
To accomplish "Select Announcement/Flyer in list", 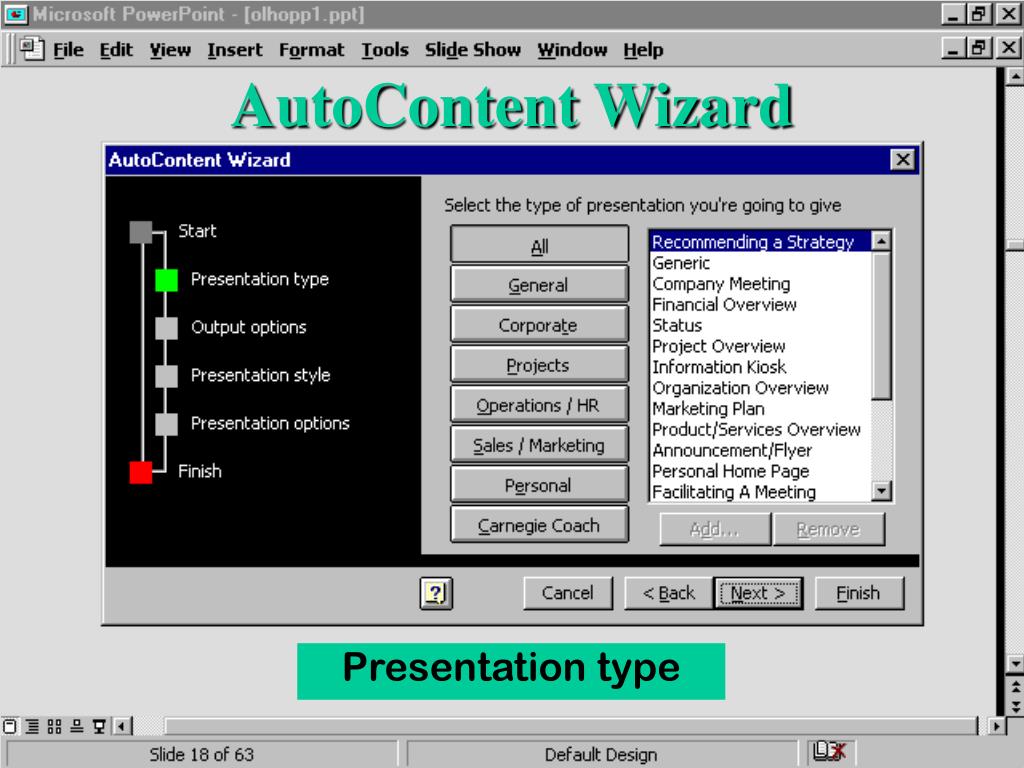I will tap(761, 451).
